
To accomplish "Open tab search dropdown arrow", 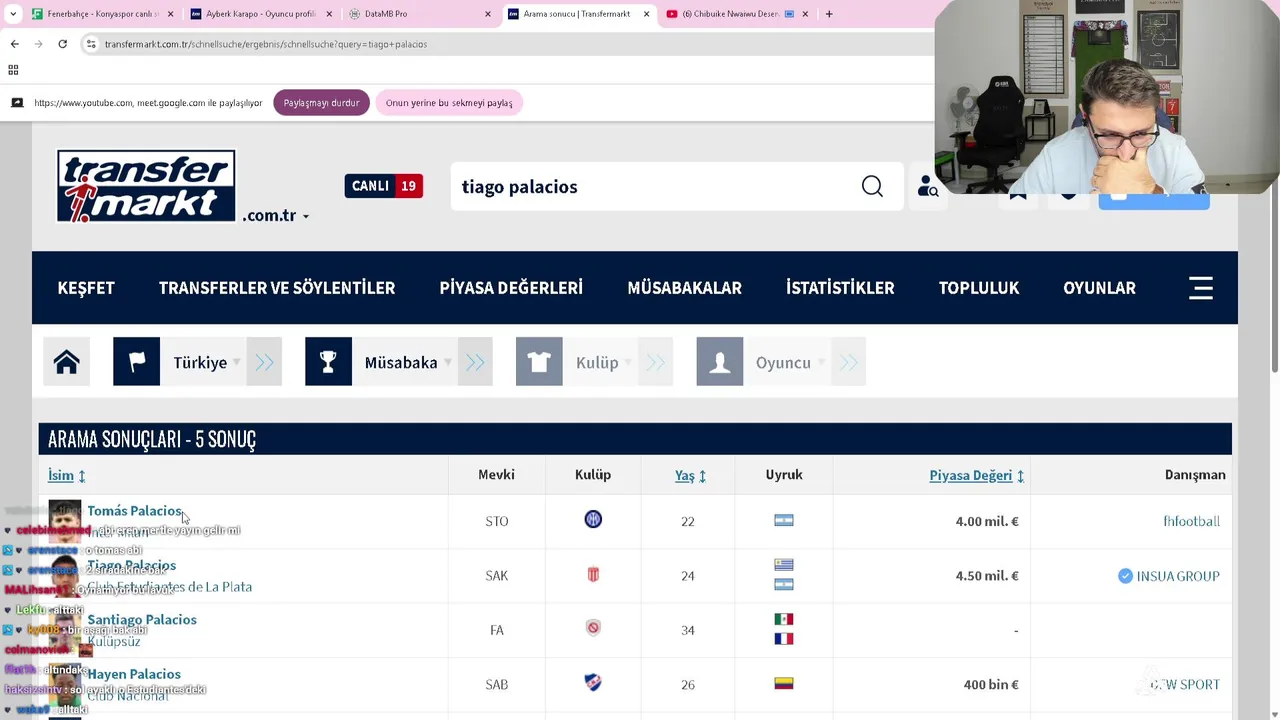I will tap(13, 14).
